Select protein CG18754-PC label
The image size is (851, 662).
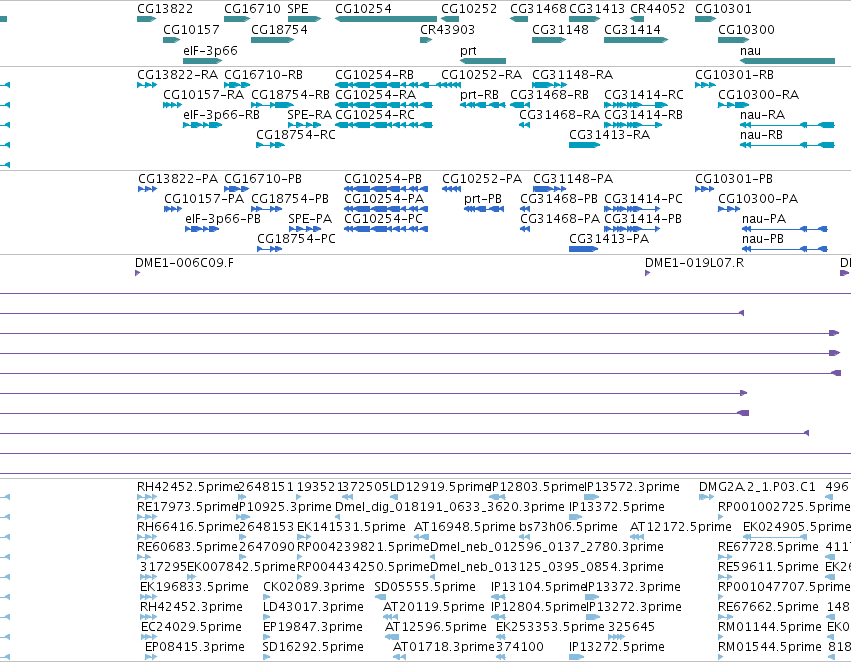pos(296,239)
